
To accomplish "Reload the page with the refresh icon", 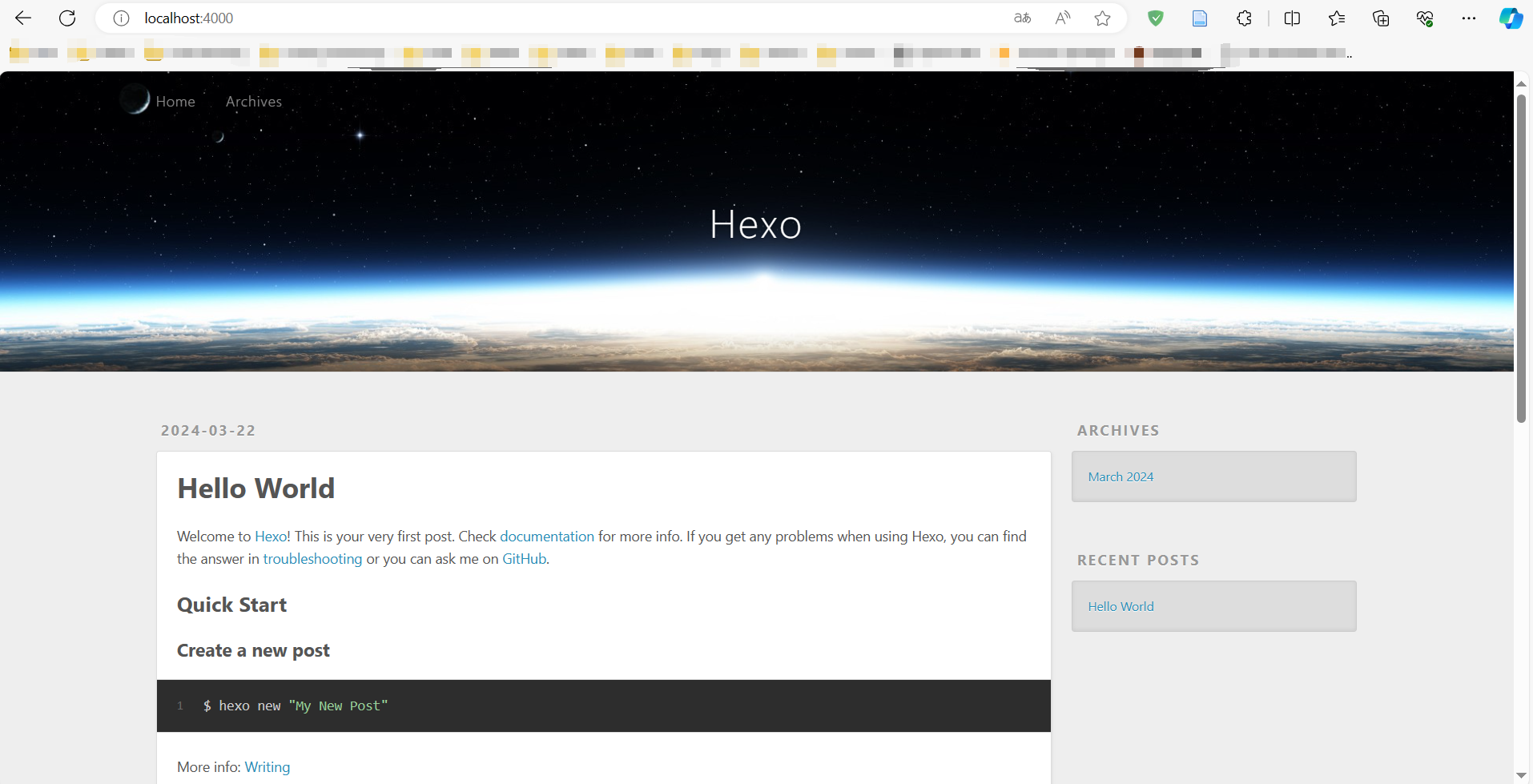I will click(x=67, y=18).
